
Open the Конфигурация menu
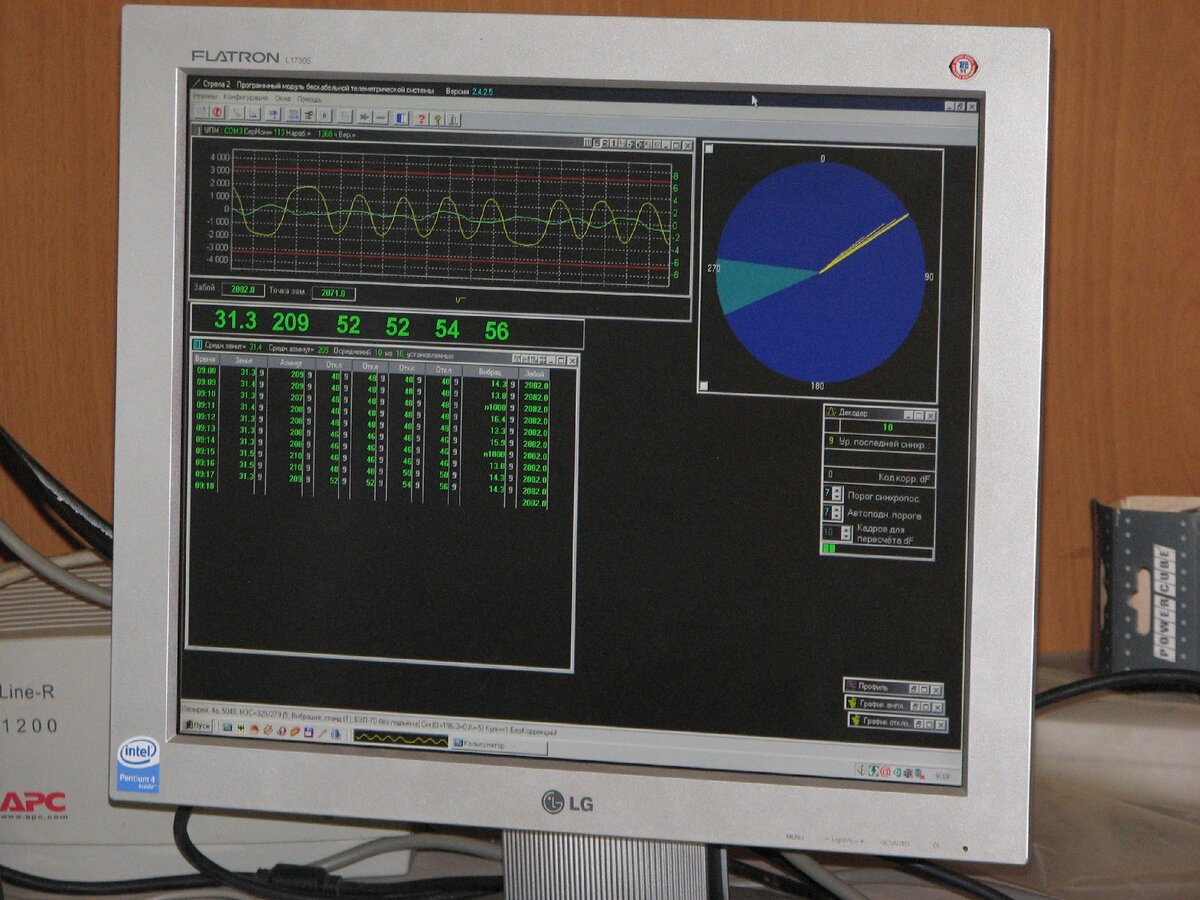tap(247, 98)
